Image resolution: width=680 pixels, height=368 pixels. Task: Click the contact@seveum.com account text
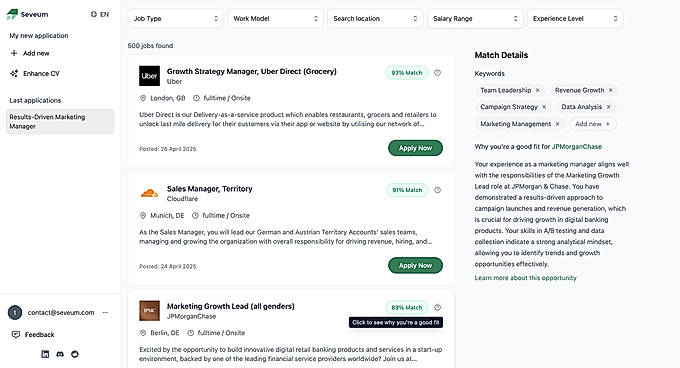(x=61, y=313)
